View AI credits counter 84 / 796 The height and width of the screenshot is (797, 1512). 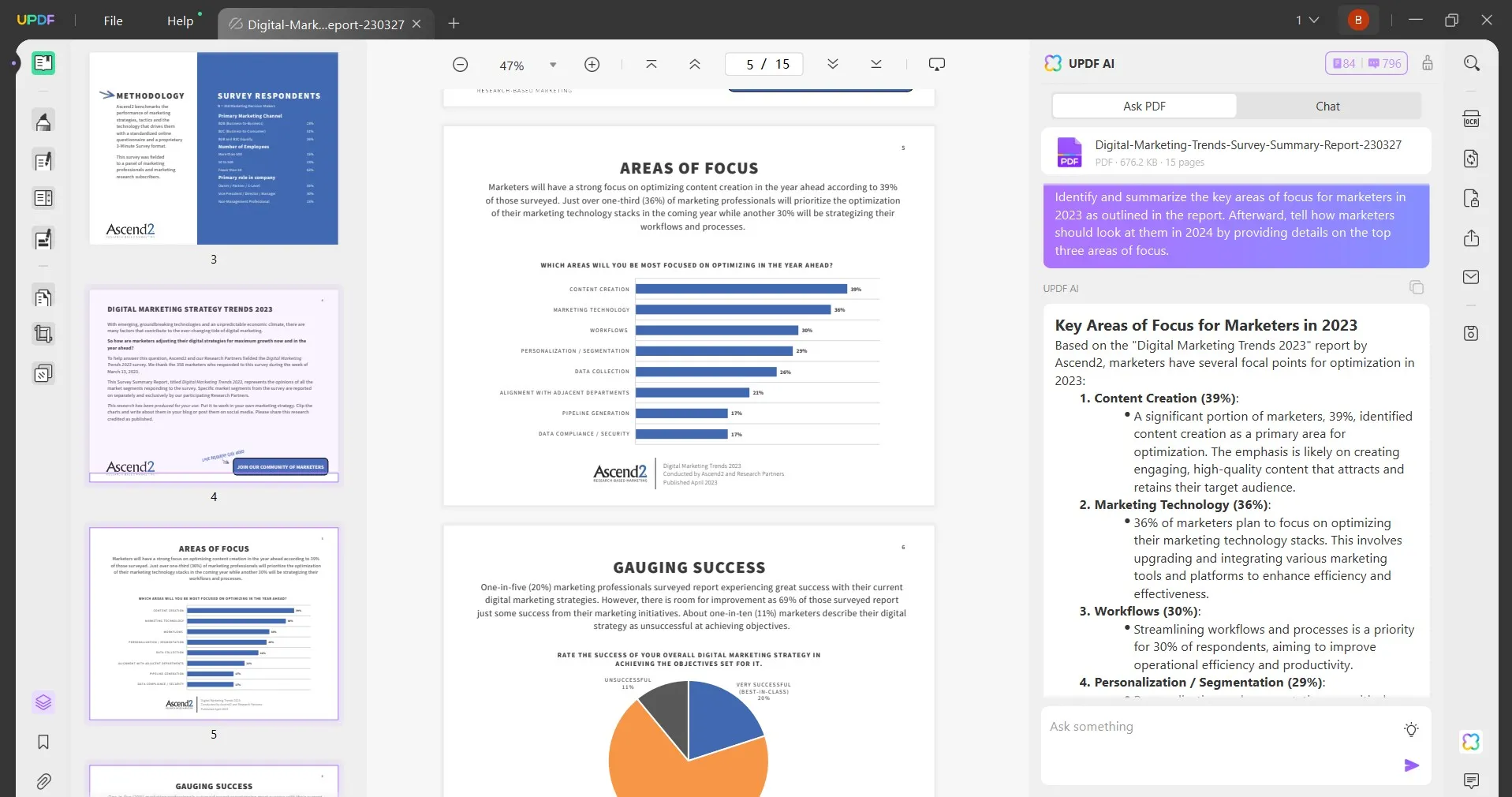click(x=1367, y=63)
